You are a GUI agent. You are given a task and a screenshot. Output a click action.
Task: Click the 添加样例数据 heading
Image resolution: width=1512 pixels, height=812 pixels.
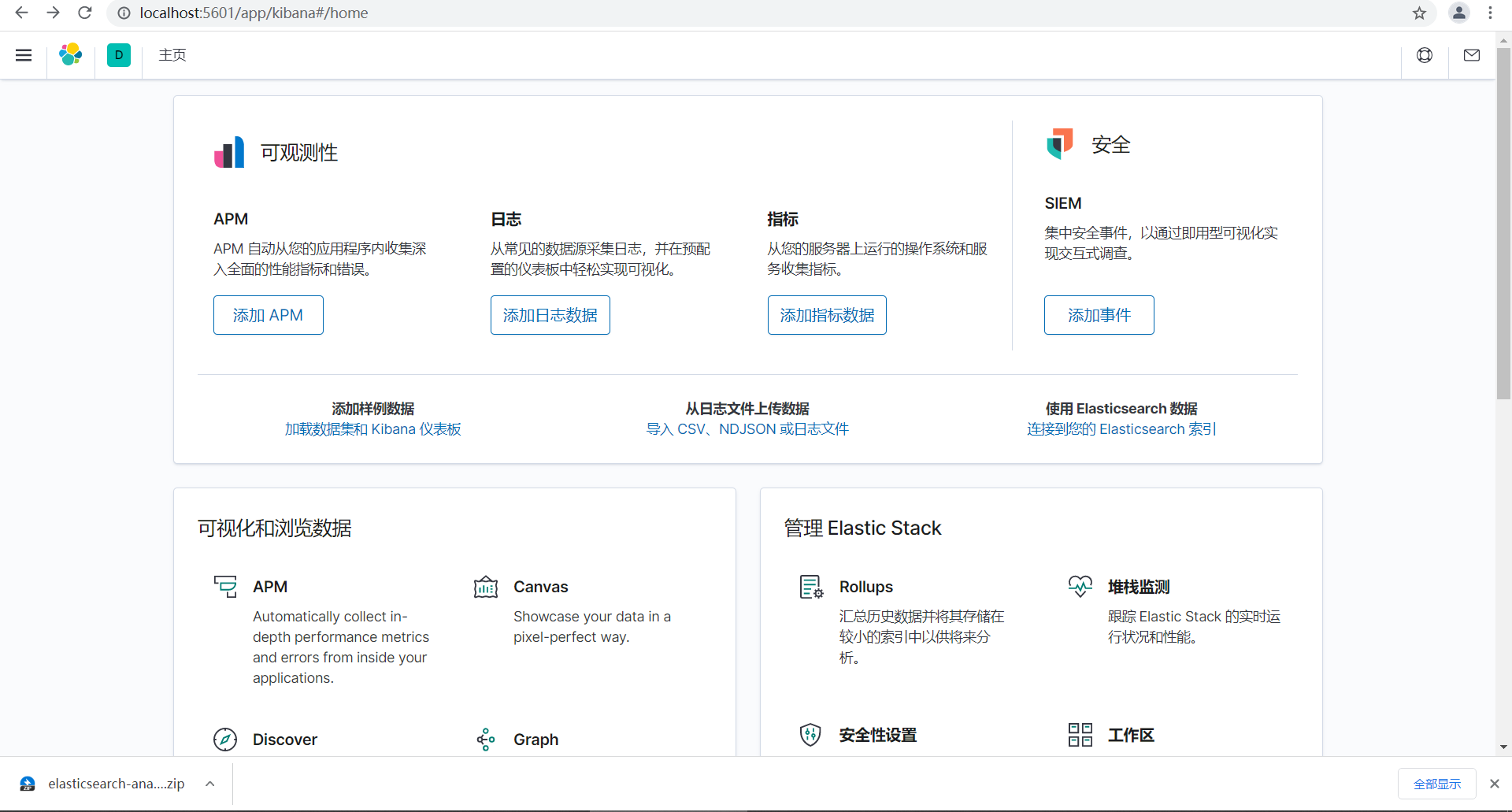click(x=372, y=409)
